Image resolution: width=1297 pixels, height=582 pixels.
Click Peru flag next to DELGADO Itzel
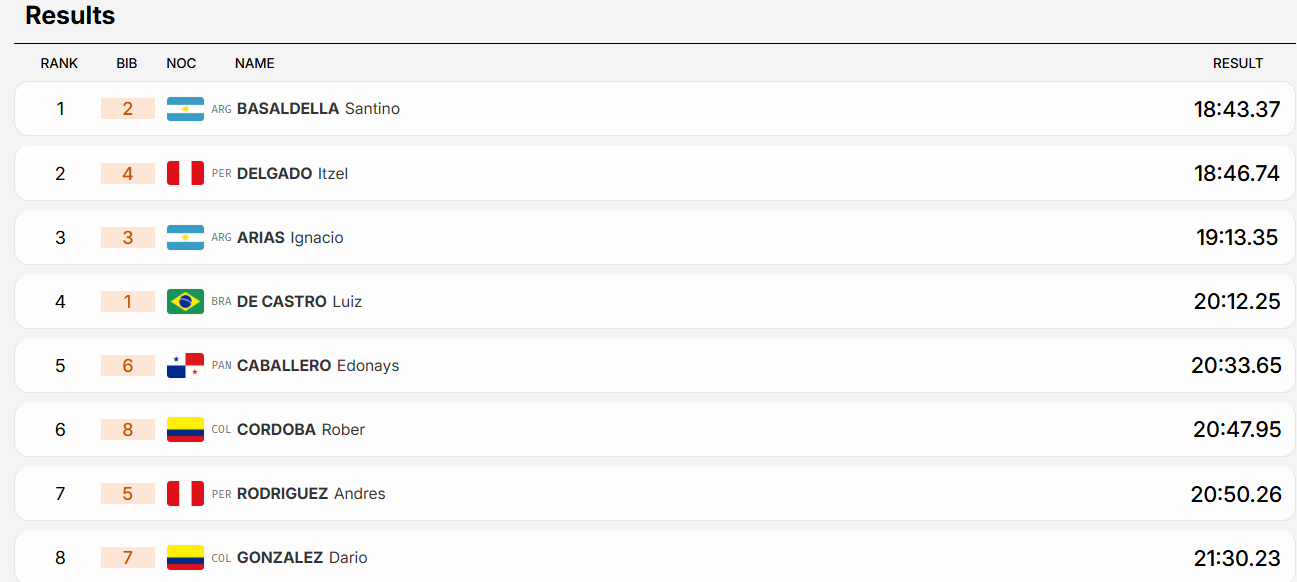185,173
